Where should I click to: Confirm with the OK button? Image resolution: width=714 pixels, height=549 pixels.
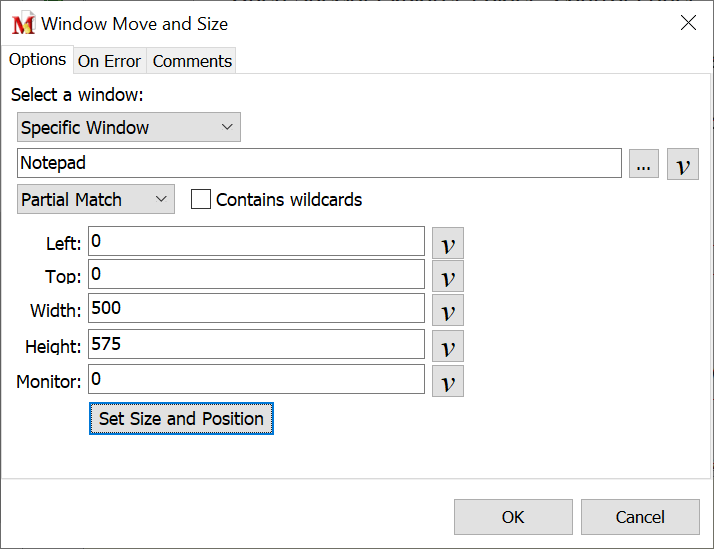coord(513,517)
